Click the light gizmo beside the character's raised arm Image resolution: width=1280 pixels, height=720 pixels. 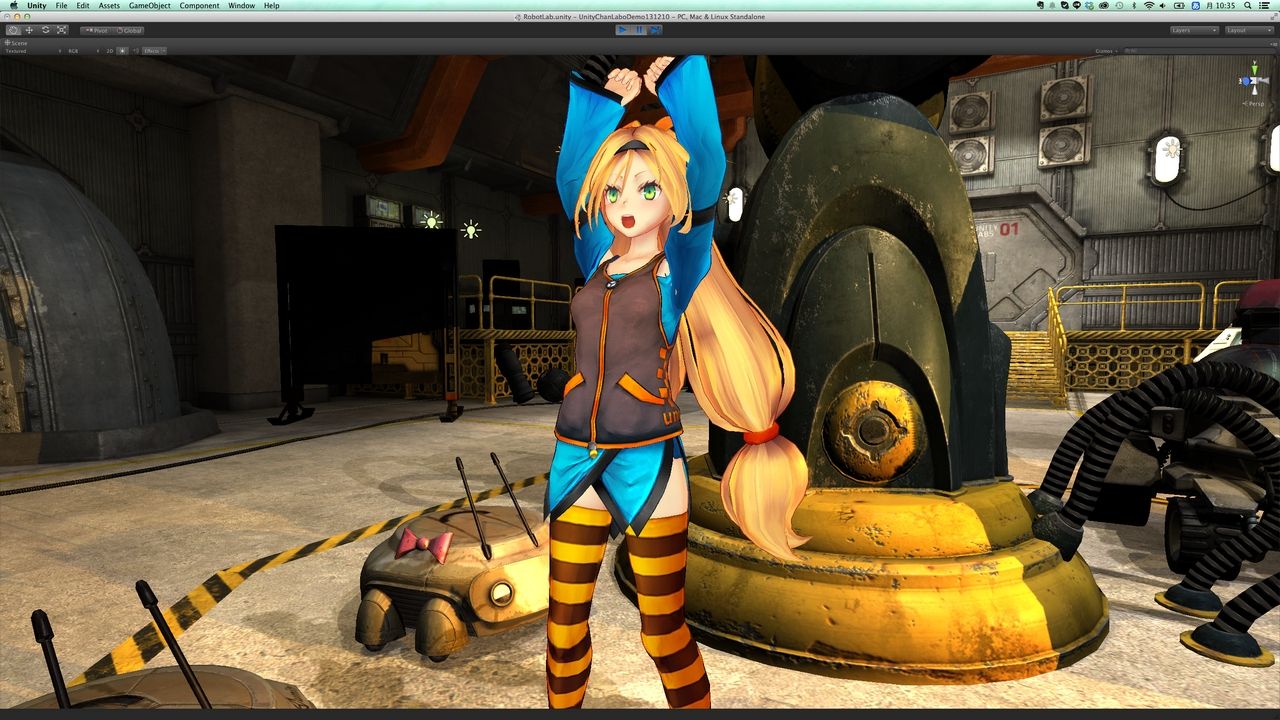[x=732, y=199]
